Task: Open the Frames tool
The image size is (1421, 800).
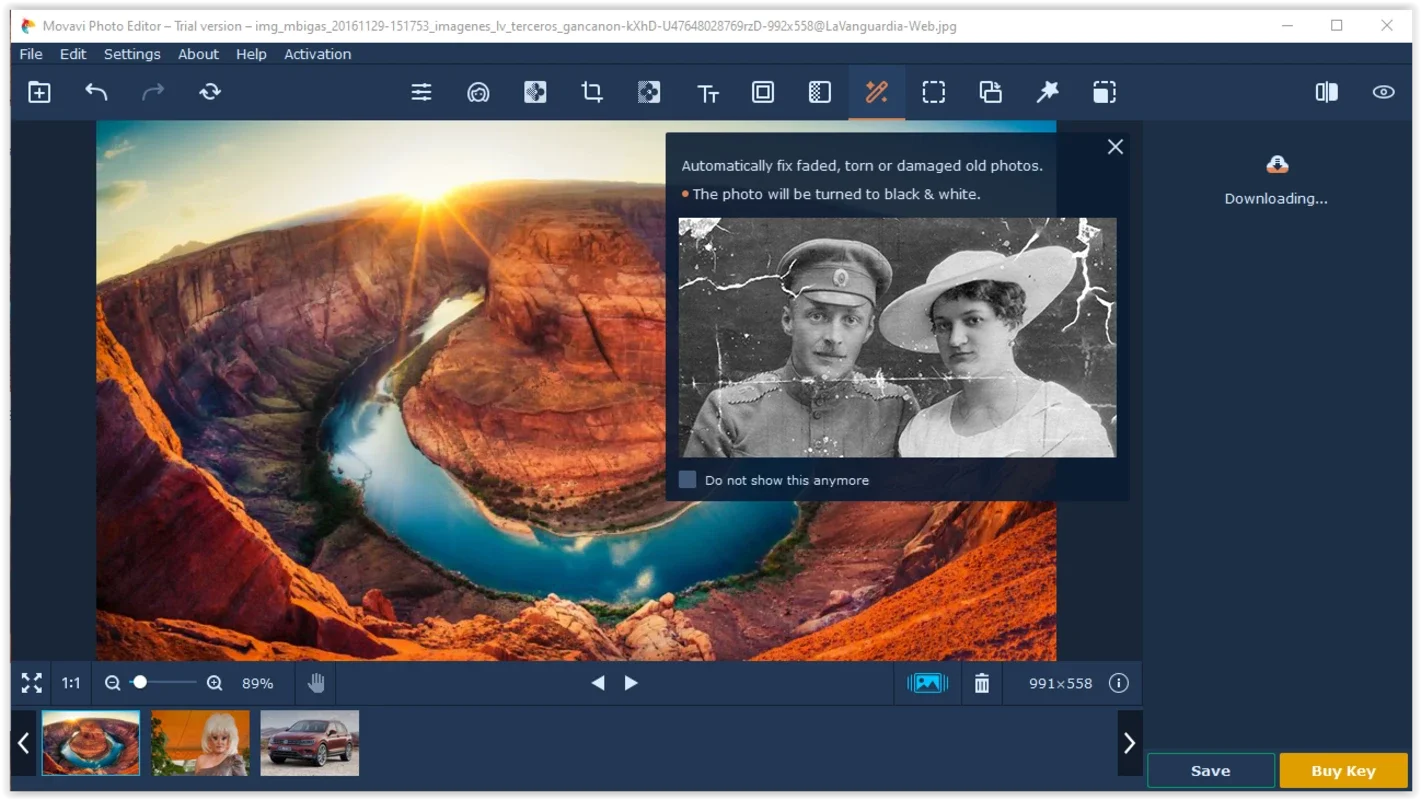Action: tap(763, 92)
